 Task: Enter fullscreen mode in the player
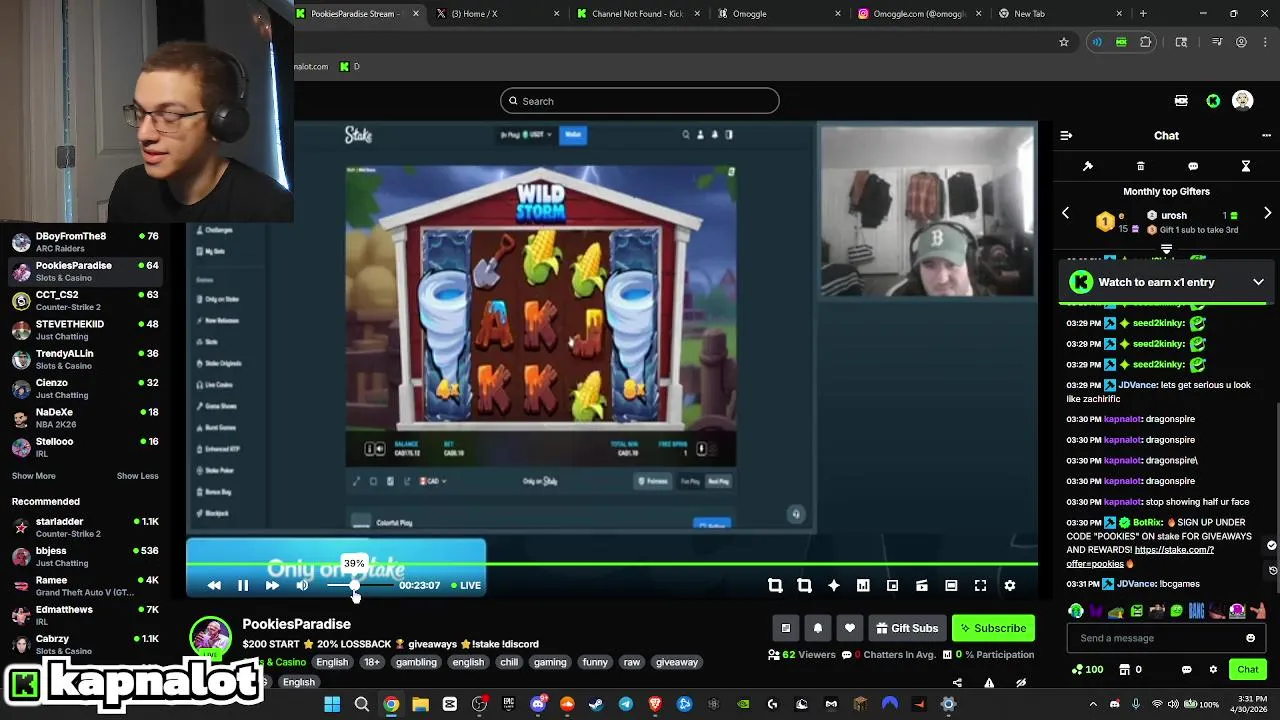tap(980, 586)
